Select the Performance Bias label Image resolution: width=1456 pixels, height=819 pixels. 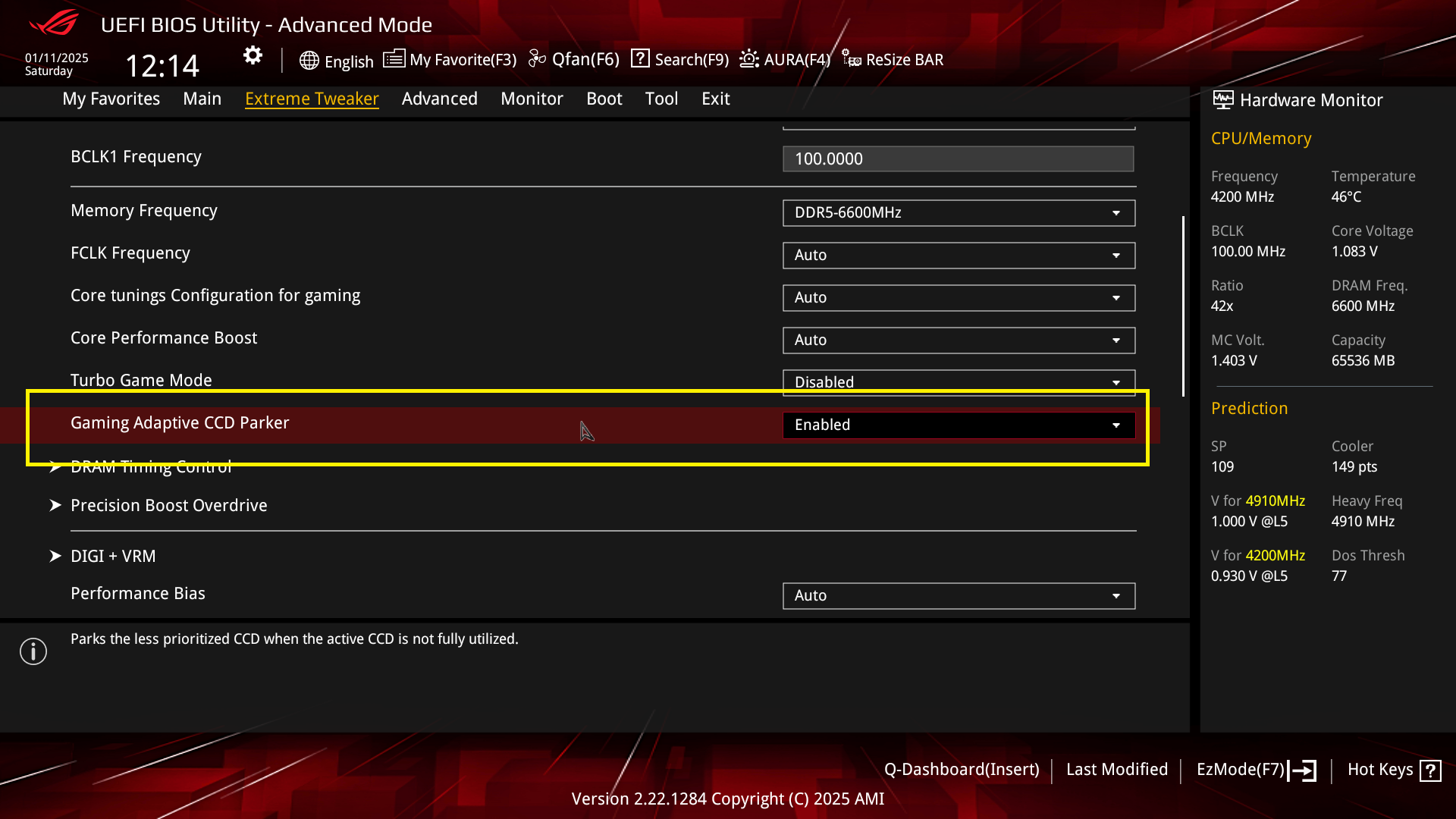coord(138,594)
